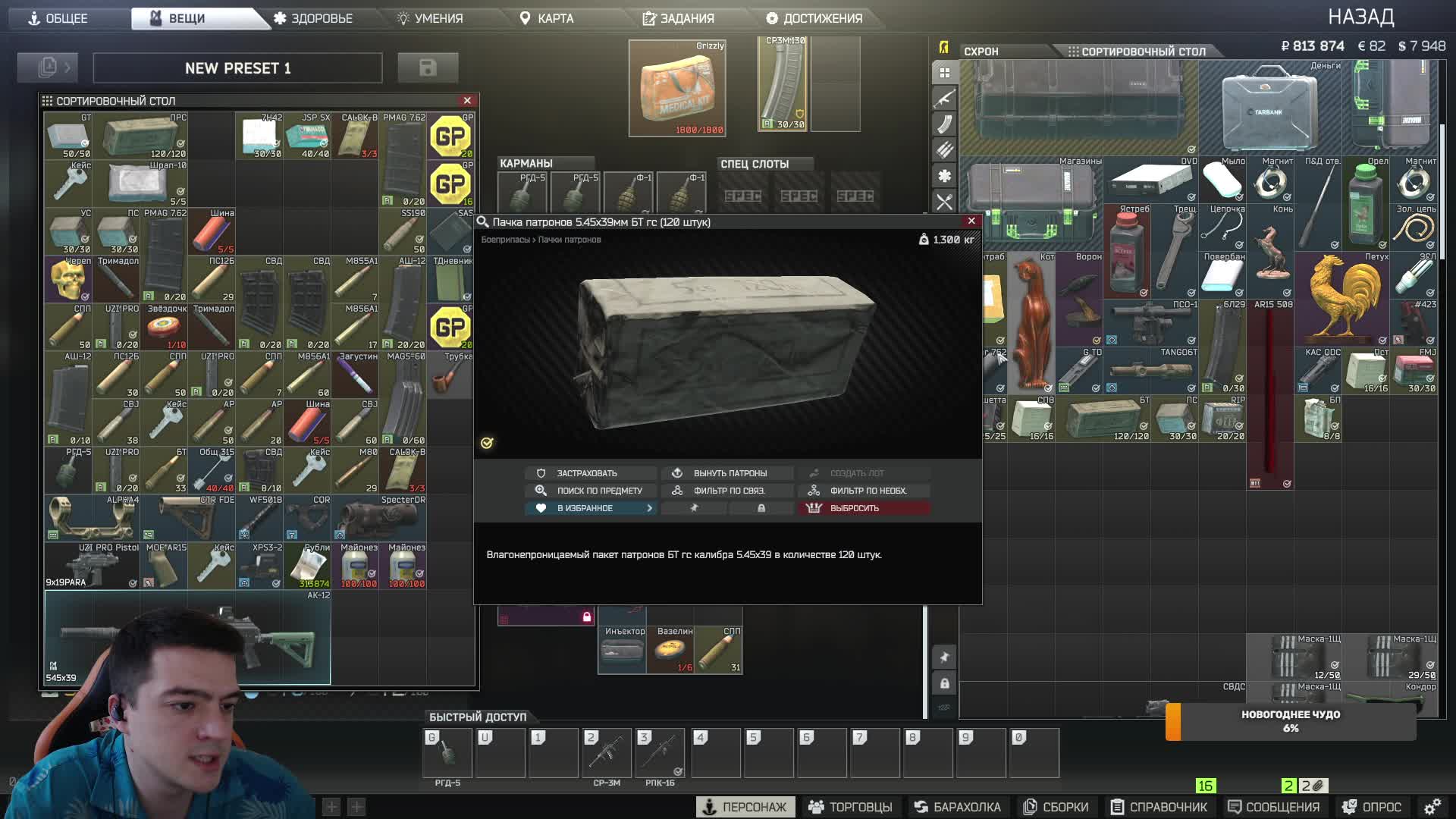Close the ammo pack inspection window
The image size is (1456, 819).
pos(971,221)
